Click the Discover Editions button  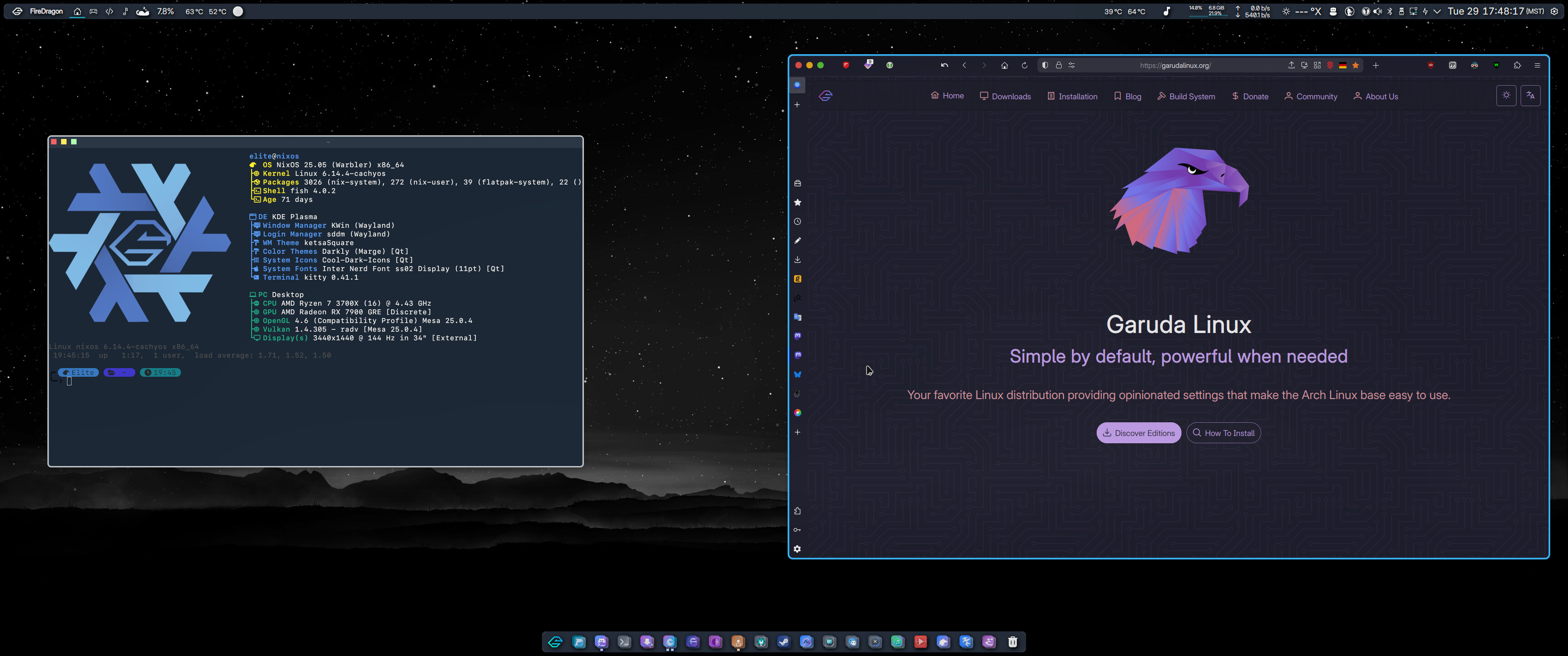pyautogui.click(x=1138, y=433)
